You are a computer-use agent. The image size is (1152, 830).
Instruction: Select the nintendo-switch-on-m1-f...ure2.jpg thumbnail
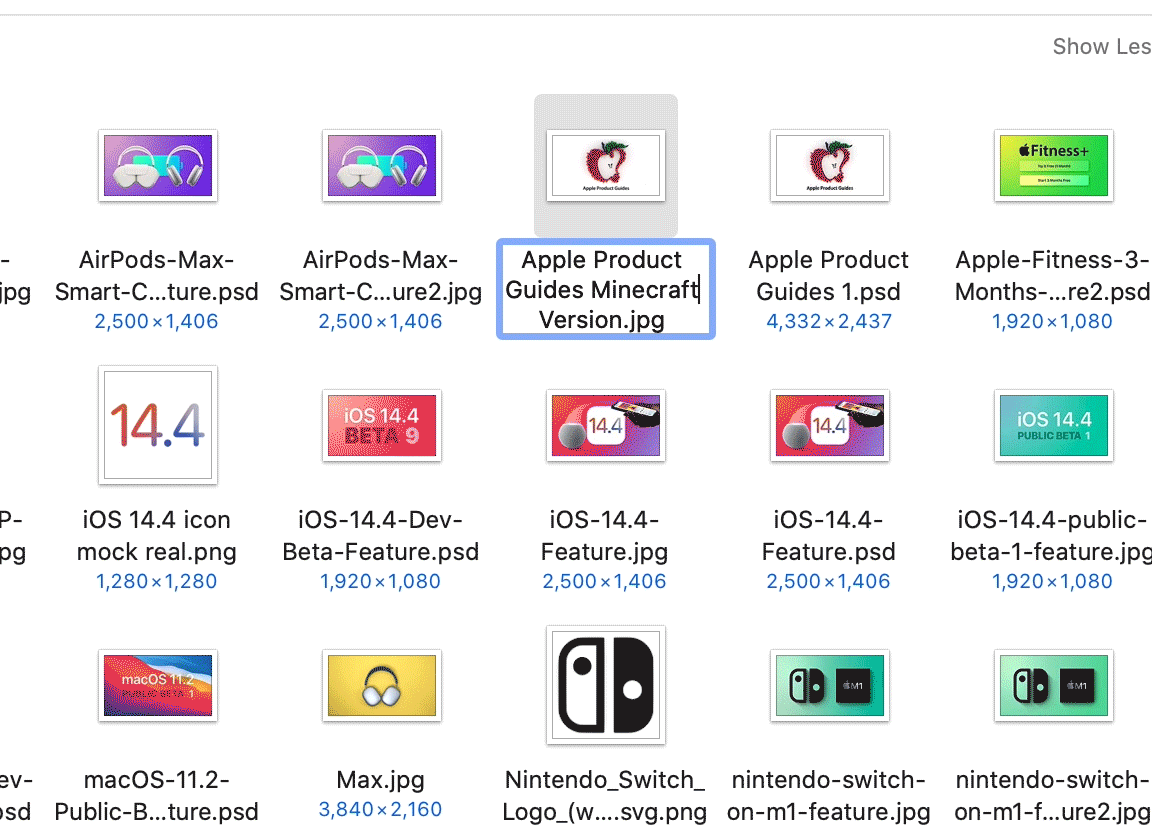point(1054,685)
